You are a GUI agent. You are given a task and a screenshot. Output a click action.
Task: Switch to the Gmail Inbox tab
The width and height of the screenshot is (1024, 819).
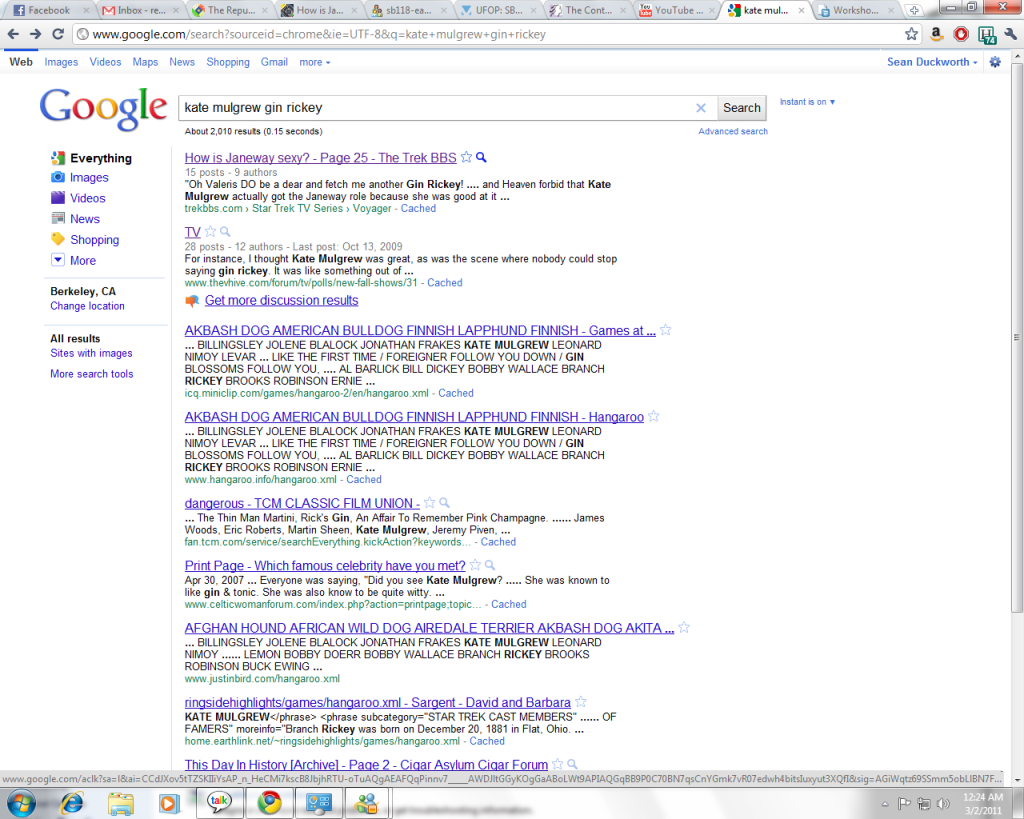tap(140, 10)
